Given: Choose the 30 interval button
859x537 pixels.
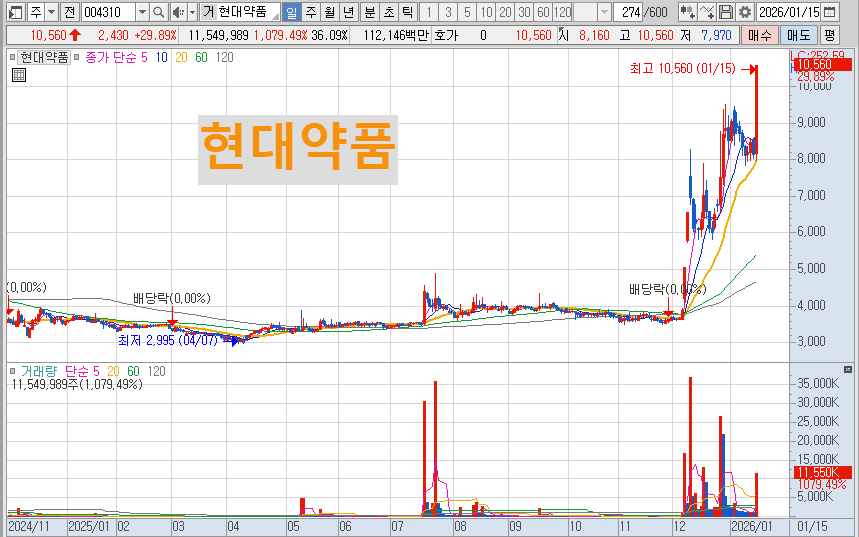Looking at the screenshot, I should click(x=524, y=12).
